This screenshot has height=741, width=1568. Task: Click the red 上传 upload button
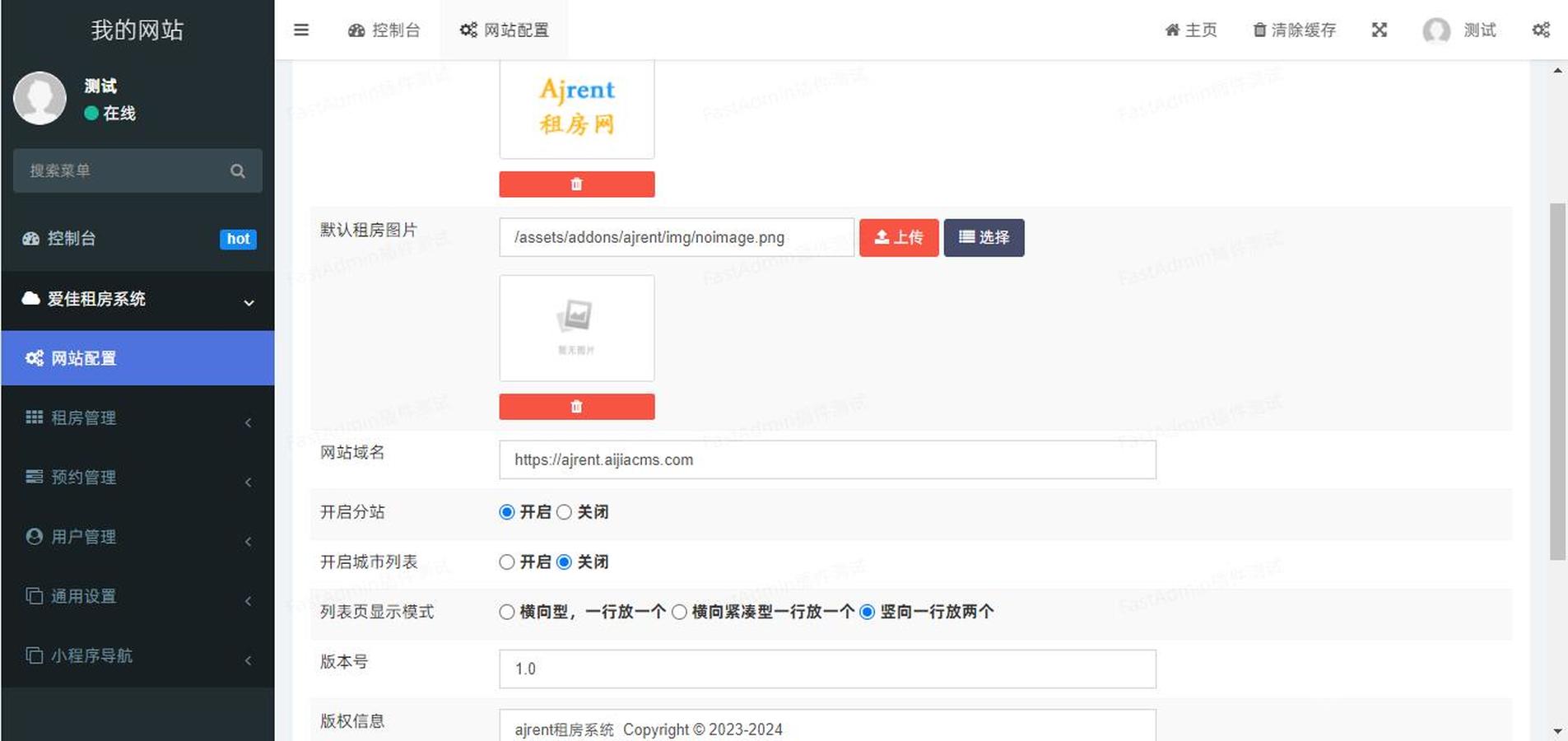pyautogui.click(x=899, y=238)
